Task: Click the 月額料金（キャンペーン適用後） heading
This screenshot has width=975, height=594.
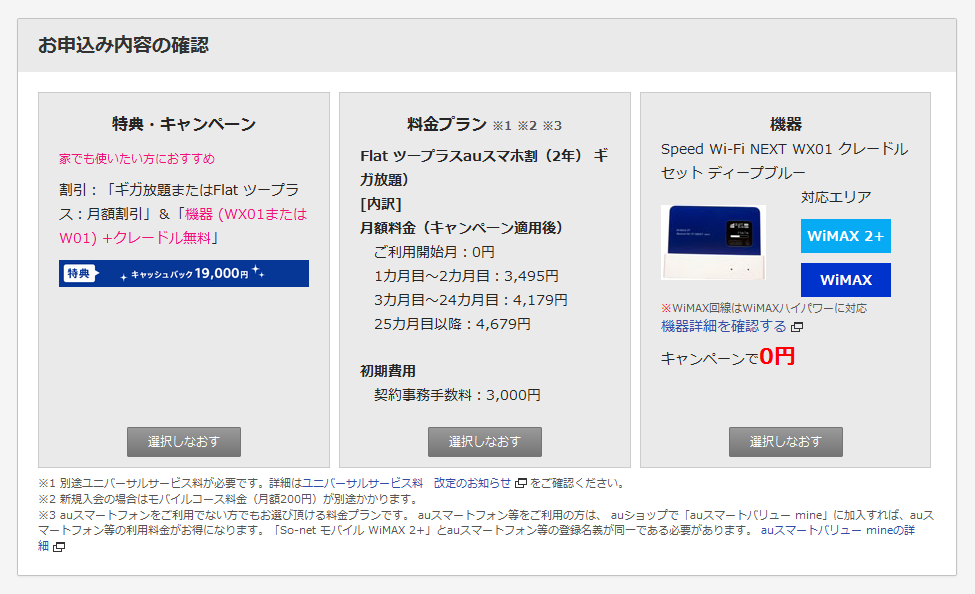Action: coord(461,228)
